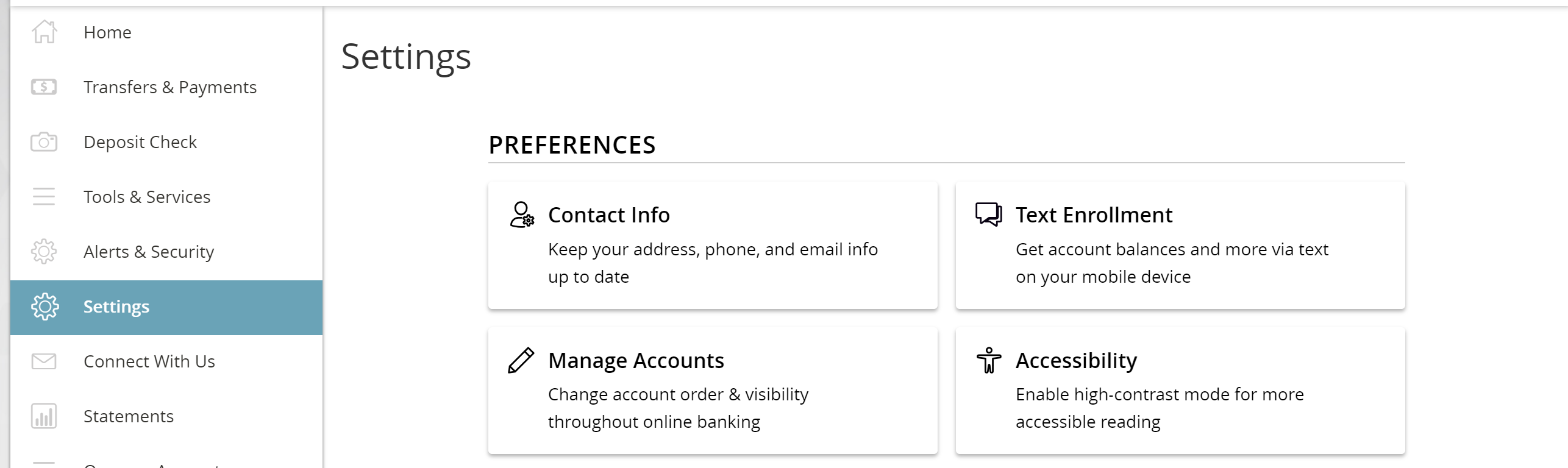This screenshot has width=1568, height=468.
Task: Click the Transfers & Payments dollar bill icon
Action: click(x=44, y=87)
